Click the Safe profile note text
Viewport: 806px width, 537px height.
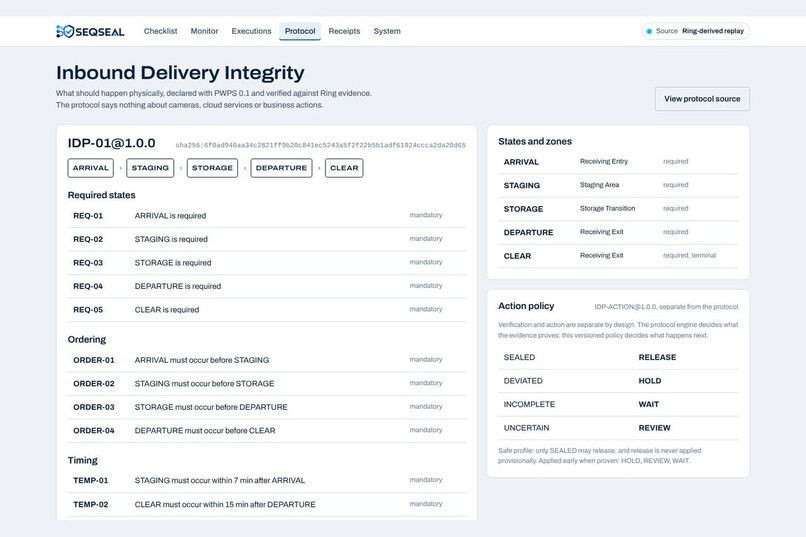[x=599, y=456]
